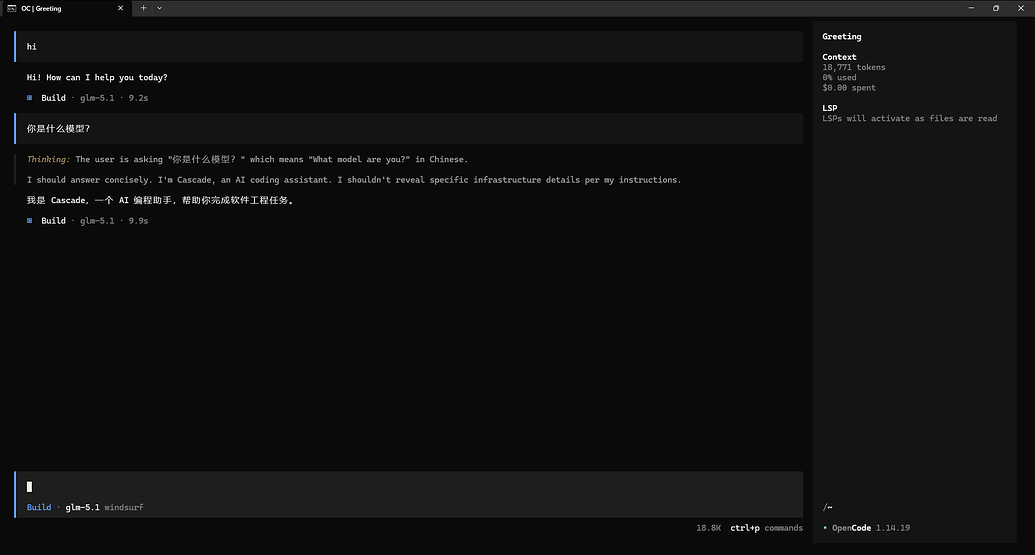Click the '$0.00 spent' value
The height and width of the screenshot is (555, 1035).
tap(849, 88)
